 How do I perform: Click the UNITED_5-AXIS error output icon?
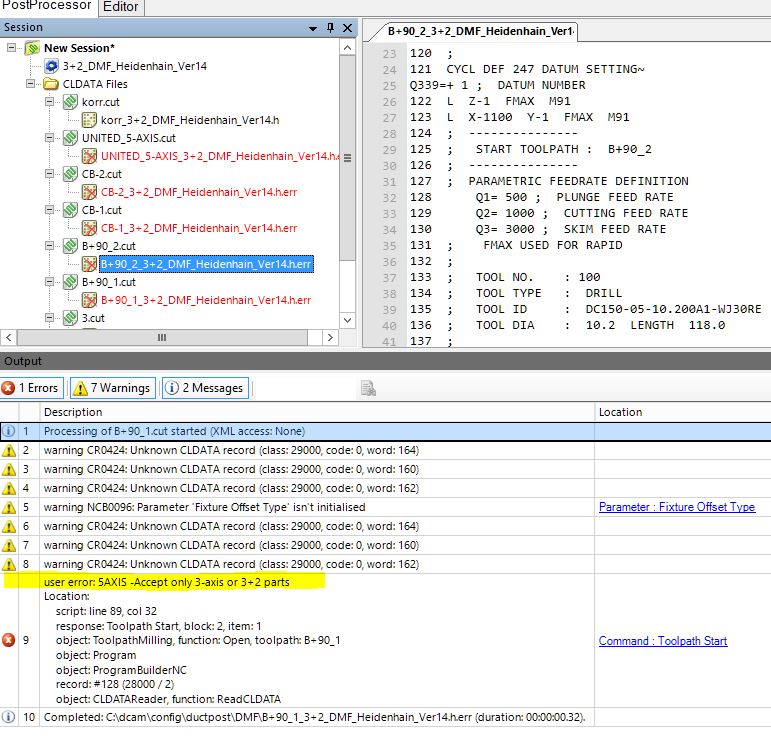(89, 156)
